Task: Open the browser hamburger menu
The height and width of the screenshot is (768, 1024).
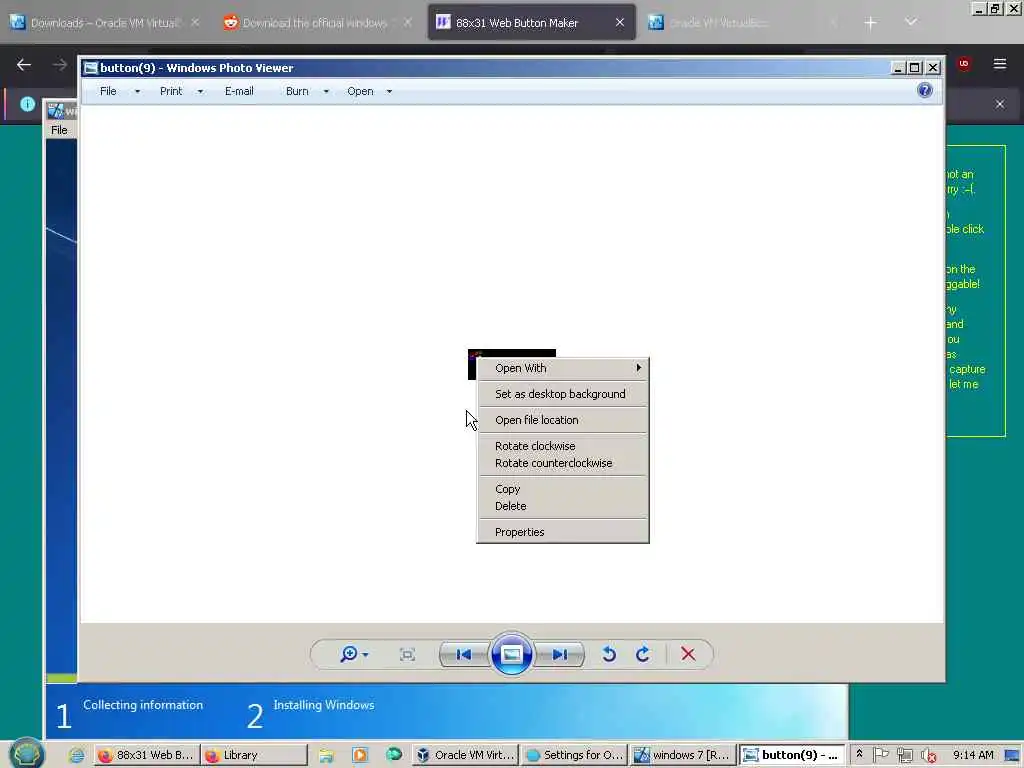Action: [x=1000, y=63]
